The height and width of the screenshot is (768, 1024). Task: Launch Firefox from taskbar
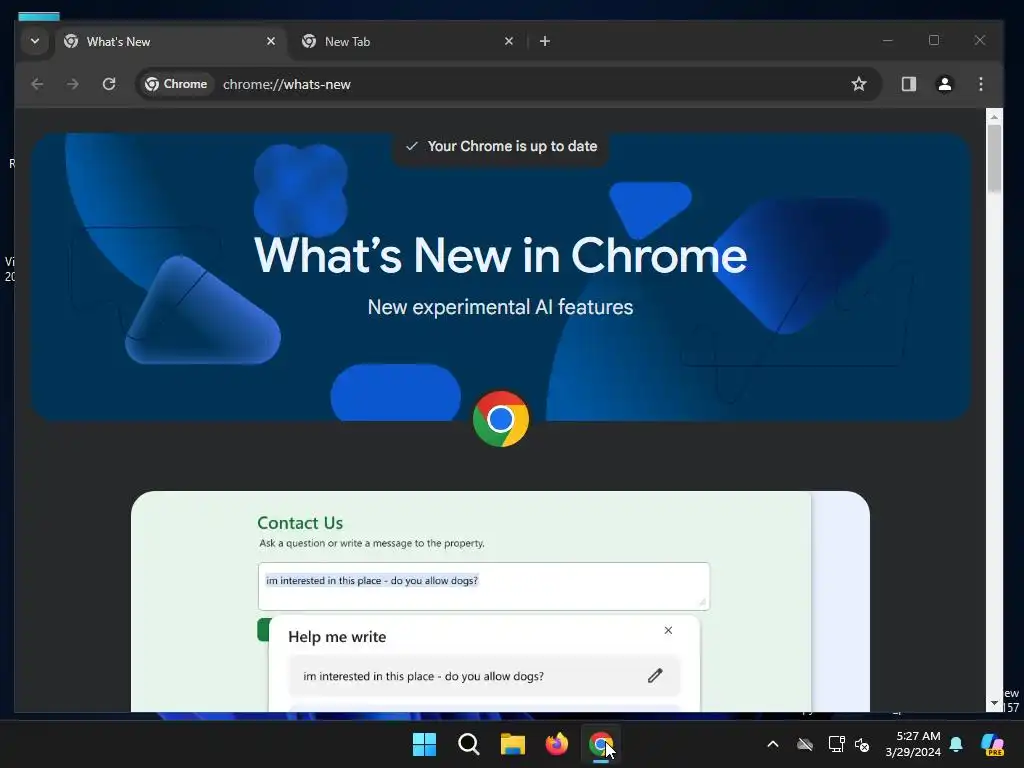[556, 744]
